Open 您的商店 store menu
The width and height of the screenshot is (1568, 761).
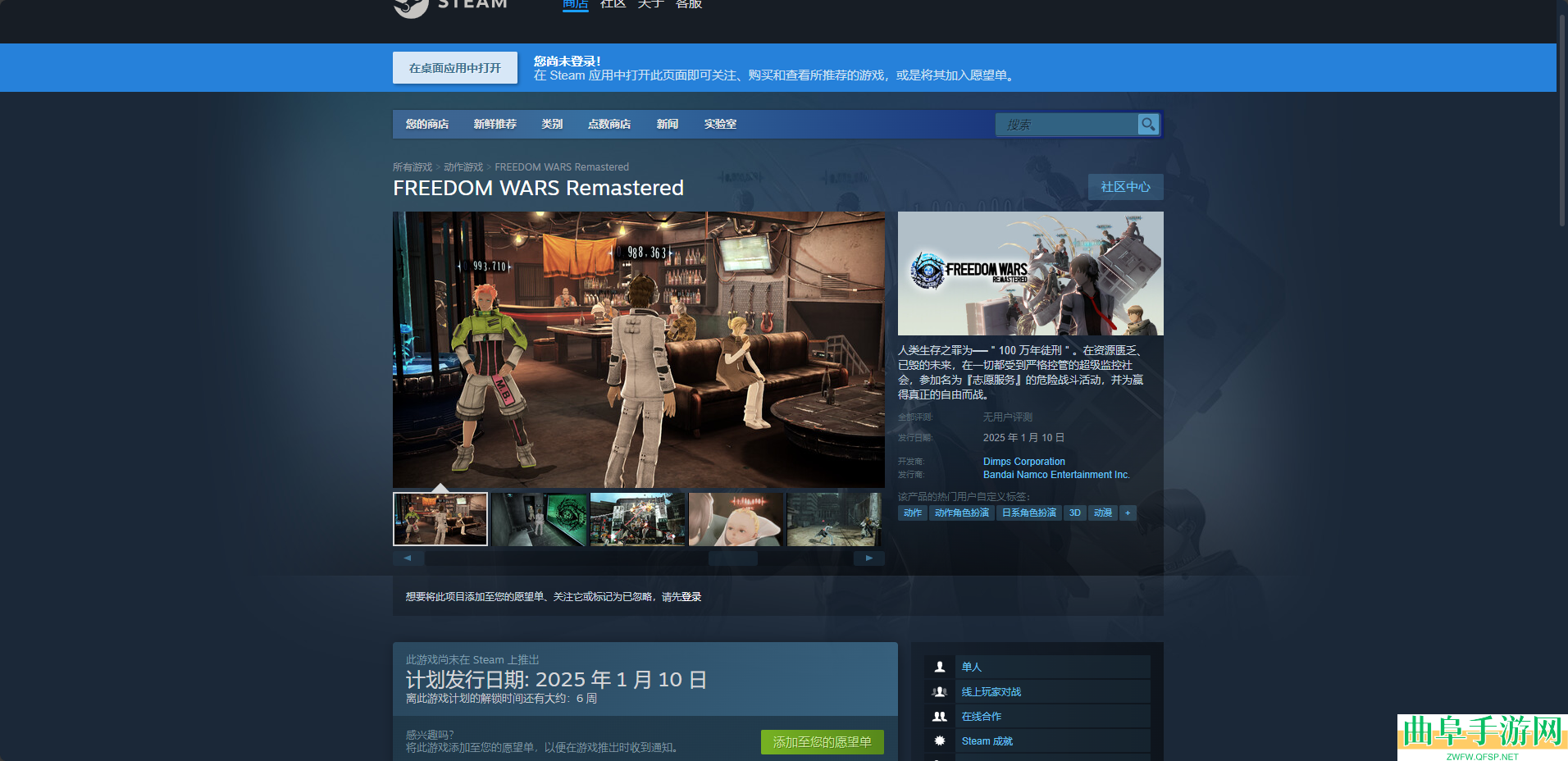427,124
